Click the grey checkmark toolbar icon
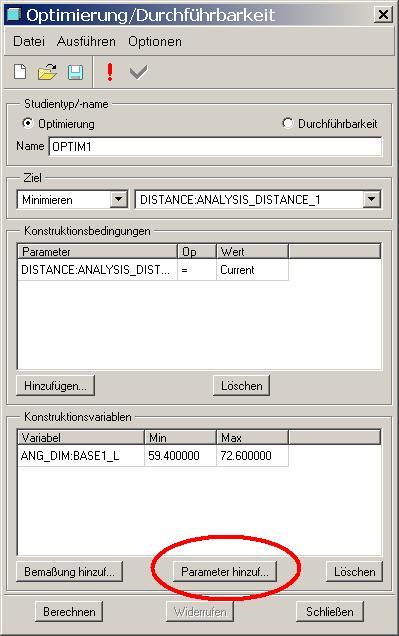This screenshot has width=399, height=636. [138, 72]
